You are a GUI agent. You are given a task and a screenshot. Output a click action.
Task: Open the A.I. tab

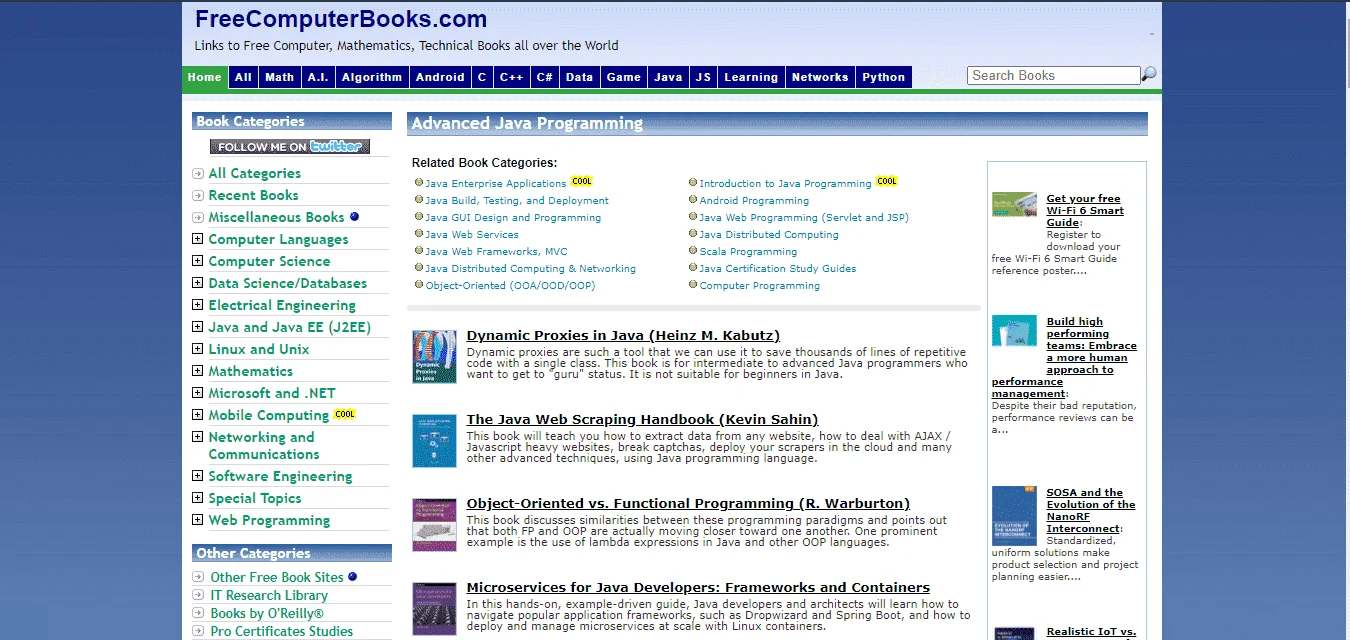318,77
